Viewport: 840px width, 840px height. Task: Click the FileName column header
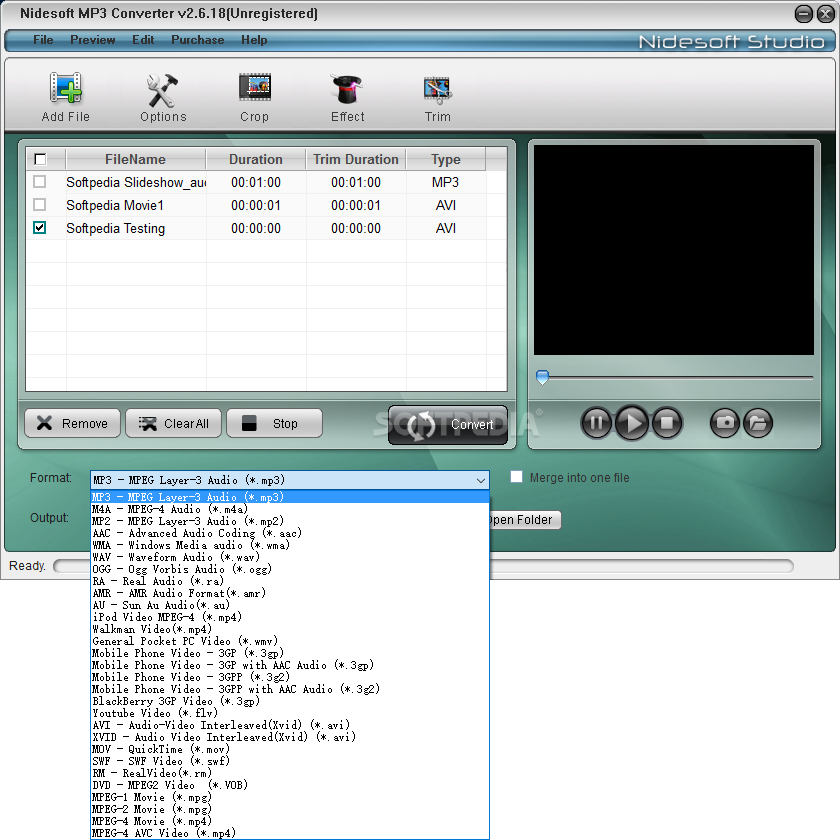[x=135, y=159]
